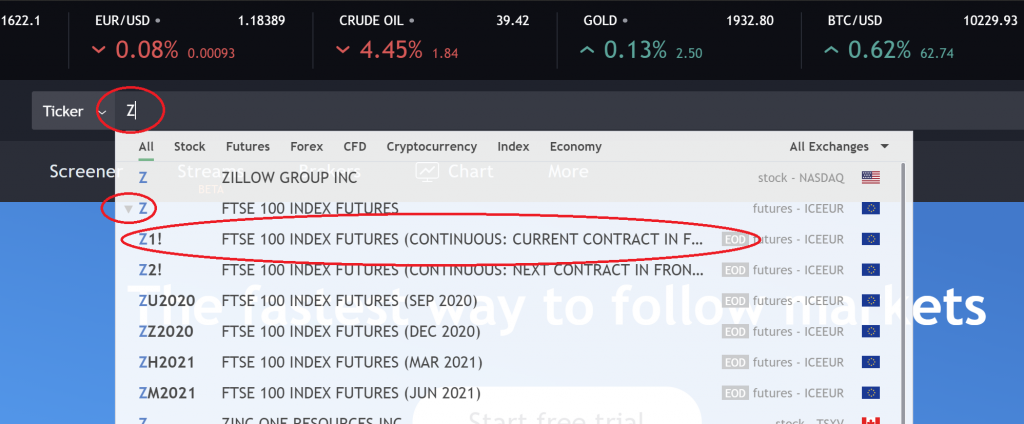Select Zillow Group Inc result
Viewport: 1024px width, 424px height.
pyautogui.click(x=509, y=177)
